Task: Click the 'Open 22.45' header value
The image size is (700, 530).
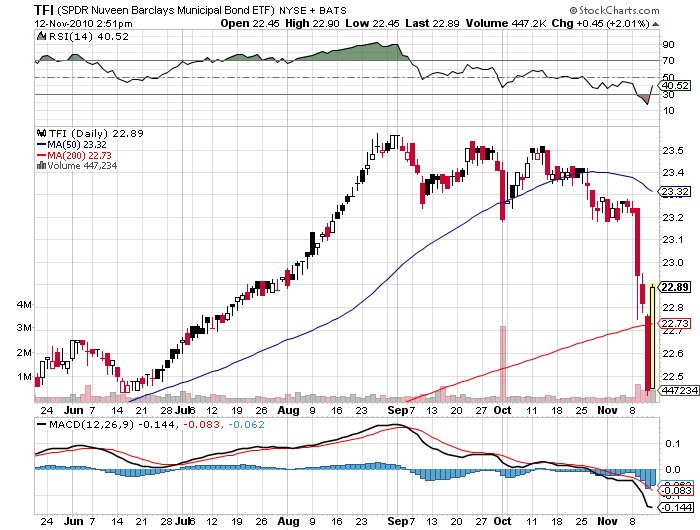Action: 250,24
